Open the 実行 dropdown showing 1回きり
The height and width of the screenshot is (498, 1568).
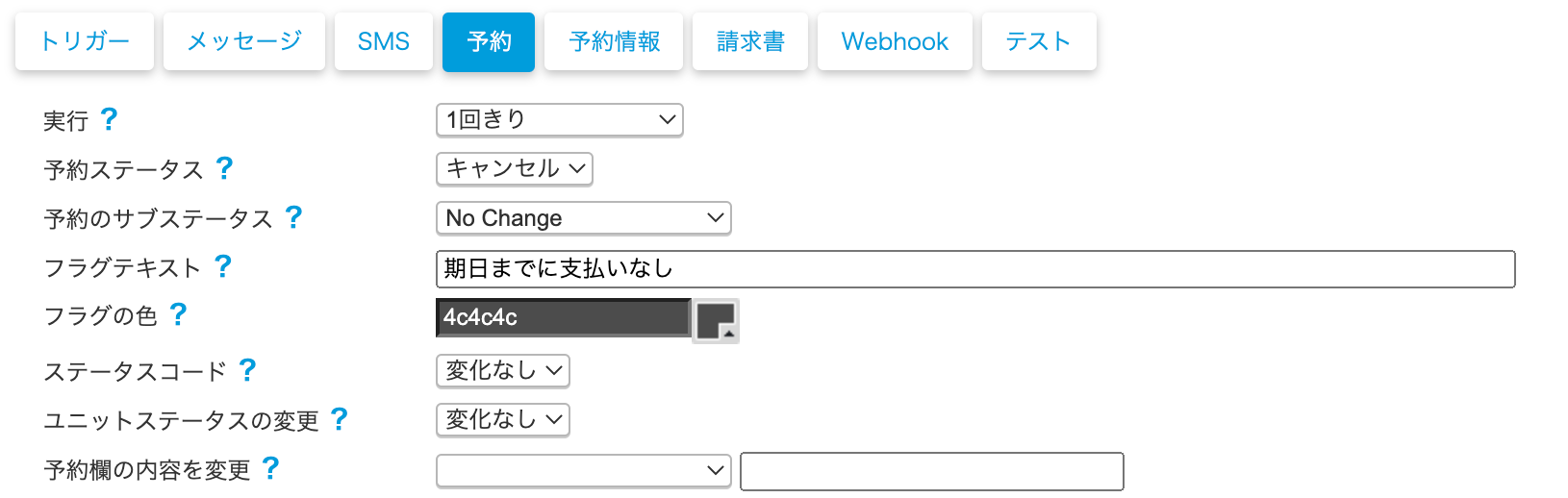click(x=559, y=120)
